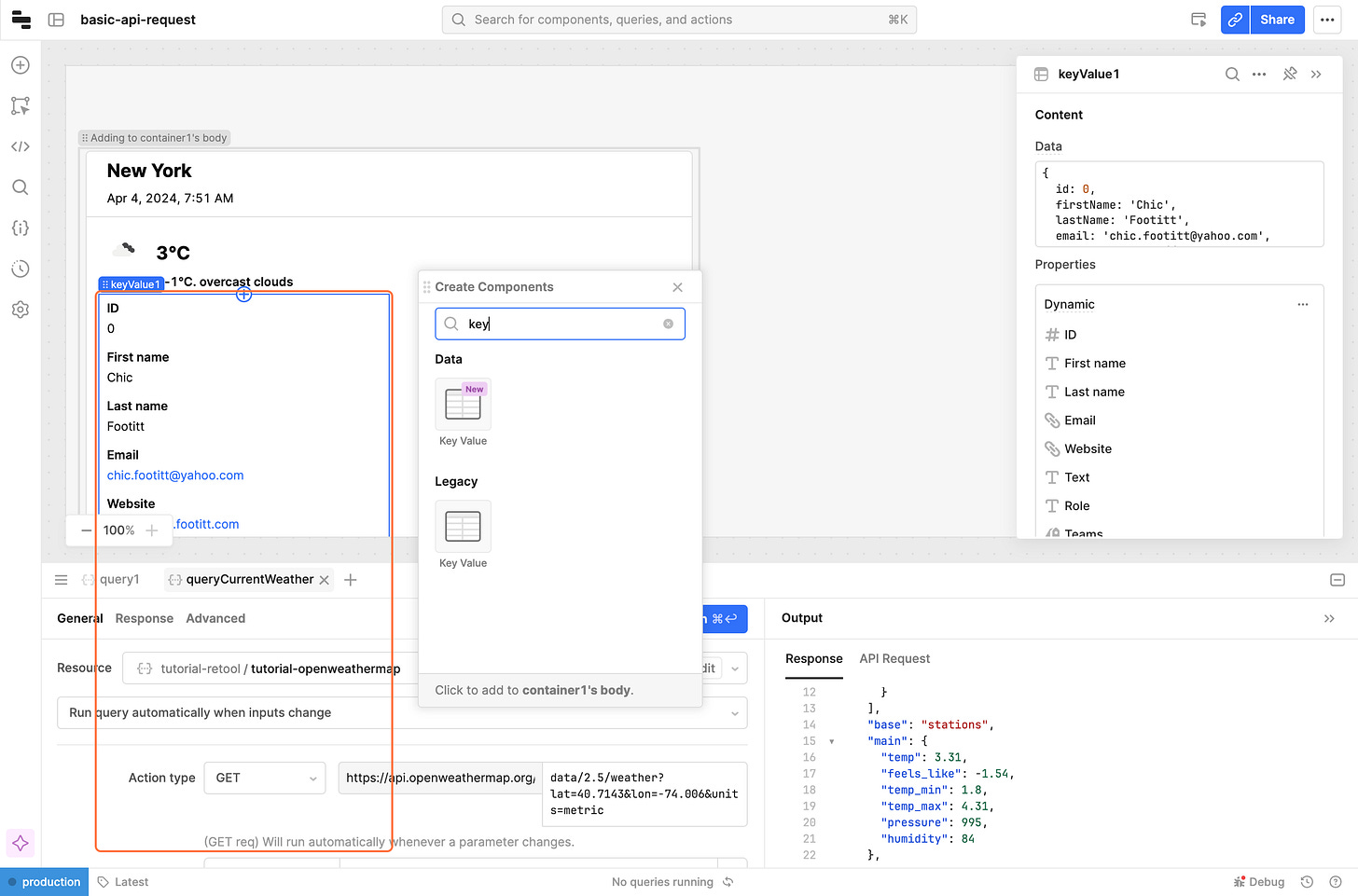Open Dynamic properties three-dot menu

click(1303, 304)
